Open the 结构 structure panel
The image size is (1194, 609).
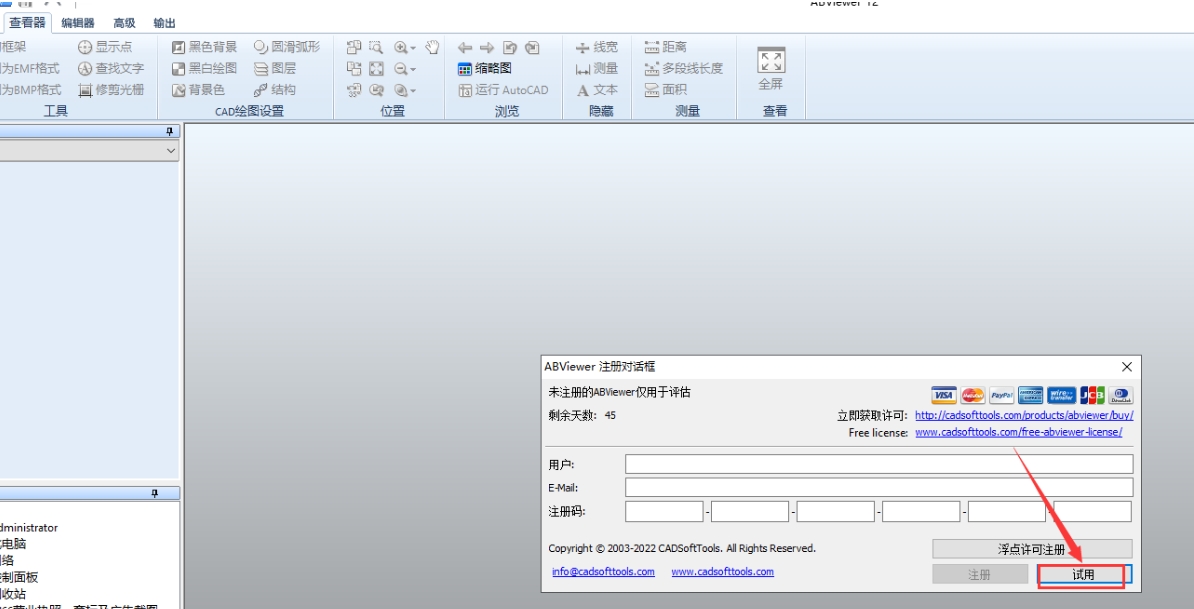tap(275, 90)
